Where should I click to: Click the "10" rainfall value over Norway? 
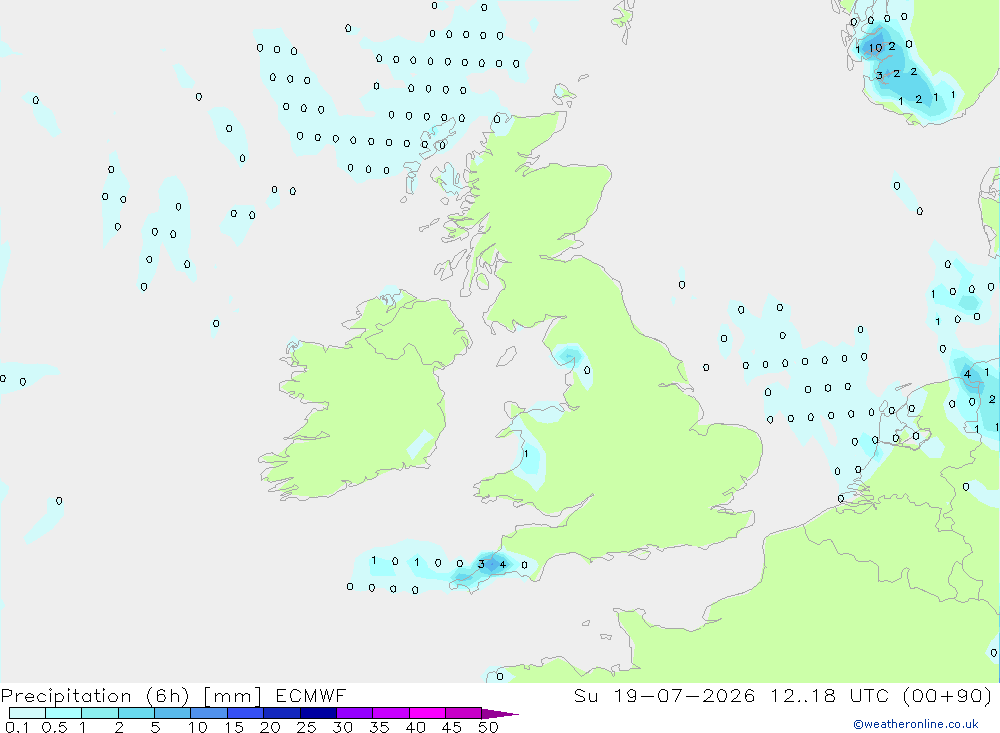click(876, 48)
